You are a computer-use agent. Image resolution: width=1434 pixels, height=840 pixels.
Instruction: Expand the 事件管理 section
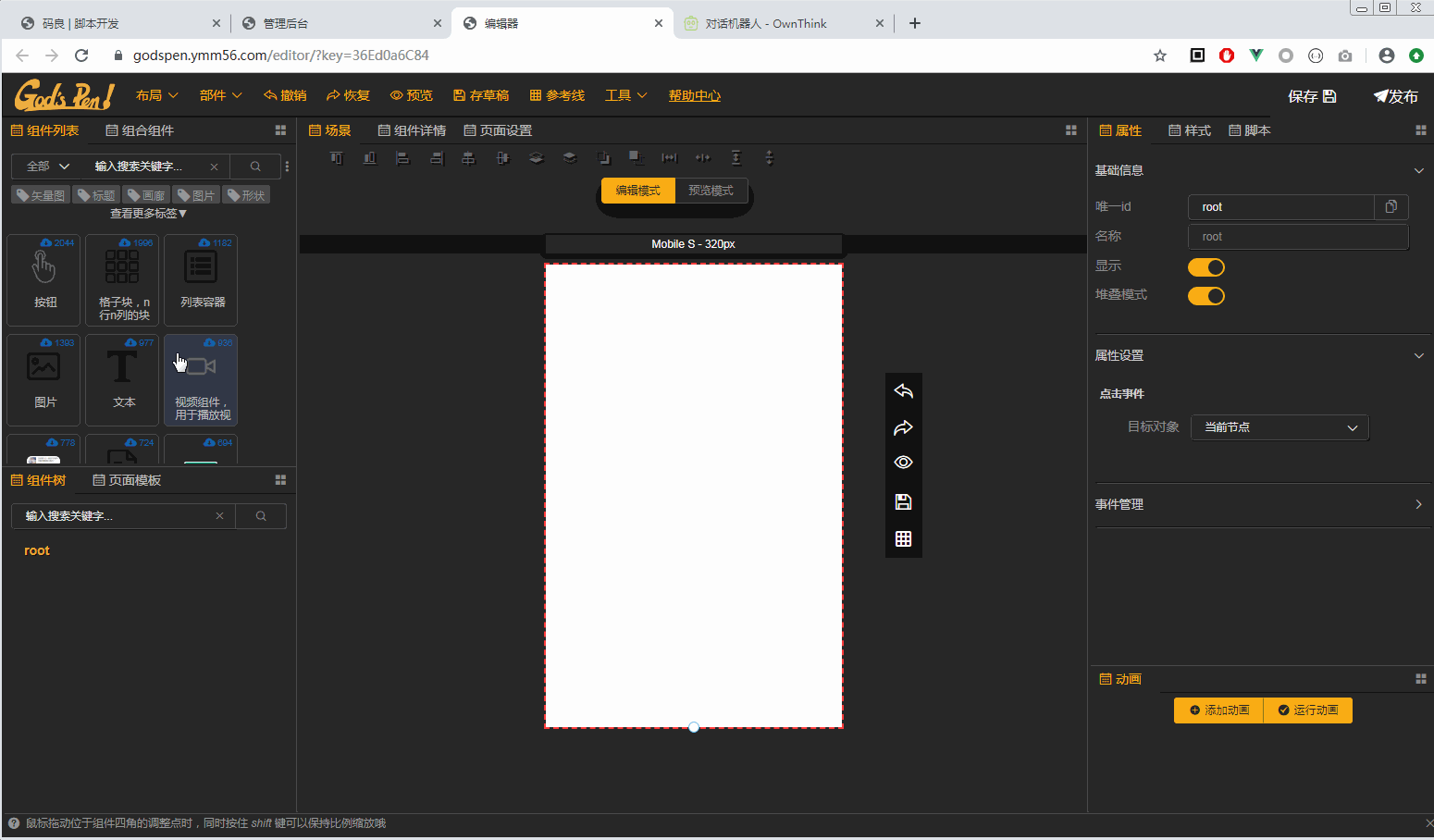[1419, 504]
